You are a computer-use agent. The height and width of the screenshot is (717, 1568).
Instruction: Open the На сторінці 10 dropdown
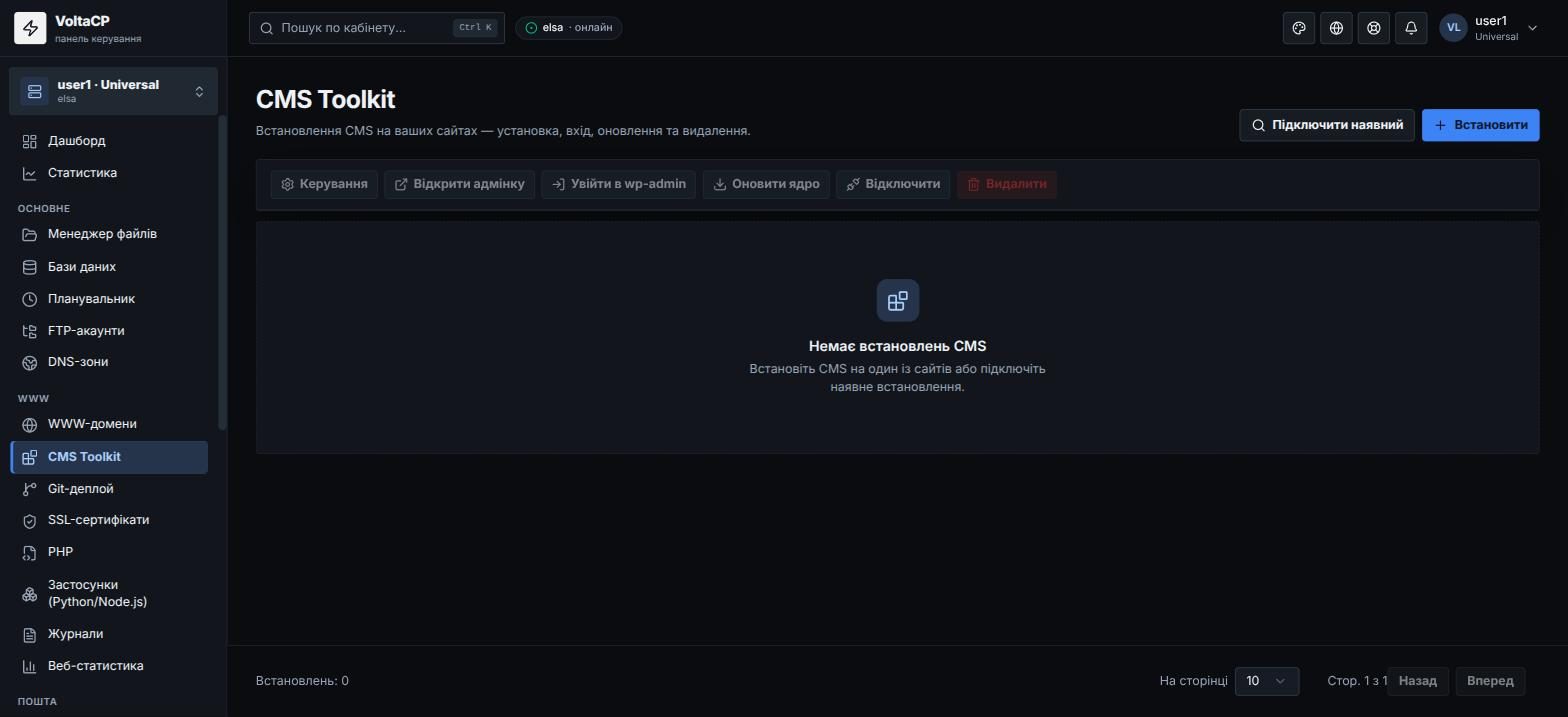(1267, 681)
